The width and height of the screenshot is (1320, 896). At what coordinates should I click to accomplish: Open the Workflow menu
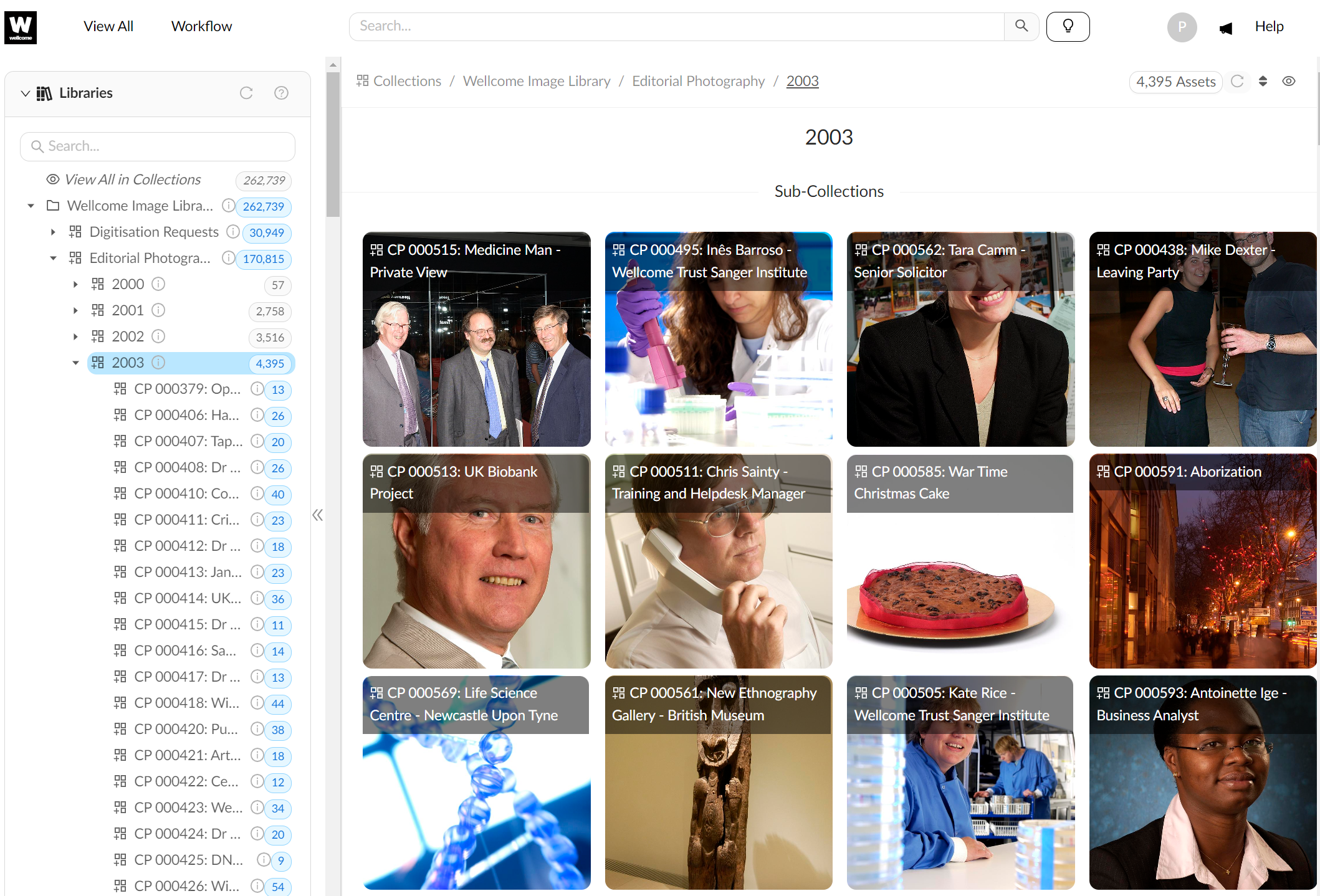[201, 26]
